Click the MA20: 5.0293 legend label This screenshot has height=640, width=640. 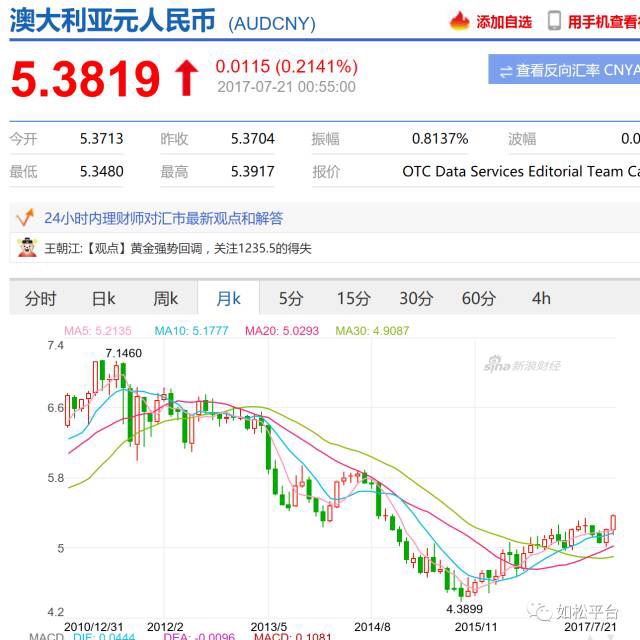[x=282, y=331]
